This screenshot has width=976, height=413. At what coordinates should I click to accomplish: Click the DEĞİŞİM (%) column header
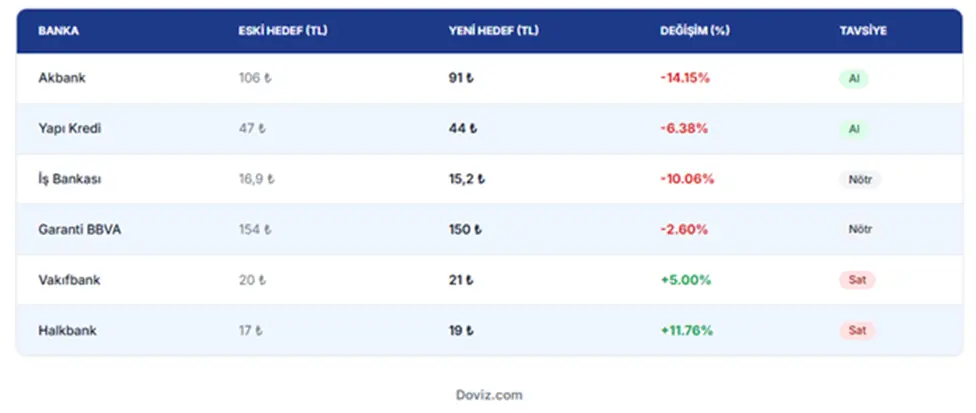coord(695,31)
